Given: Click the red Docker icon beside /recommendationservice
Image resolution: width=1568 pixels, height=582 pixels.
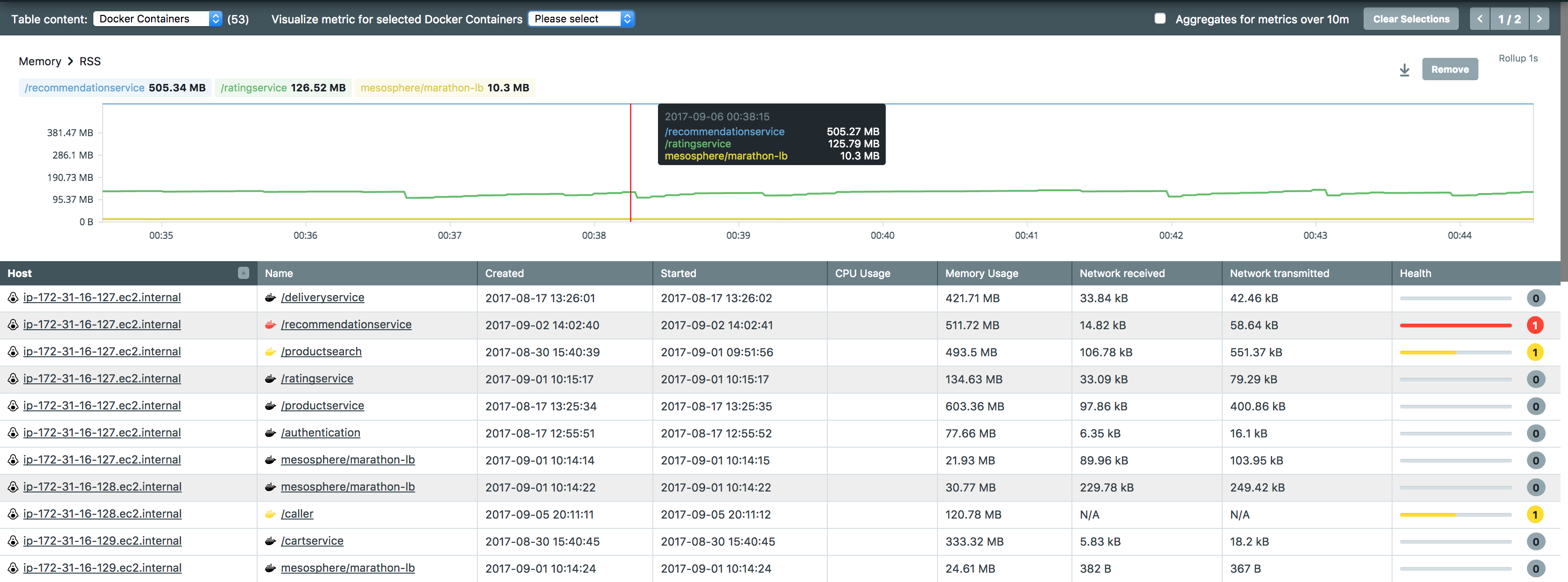Looking at the screenshot, I should [x=270, y=325].
